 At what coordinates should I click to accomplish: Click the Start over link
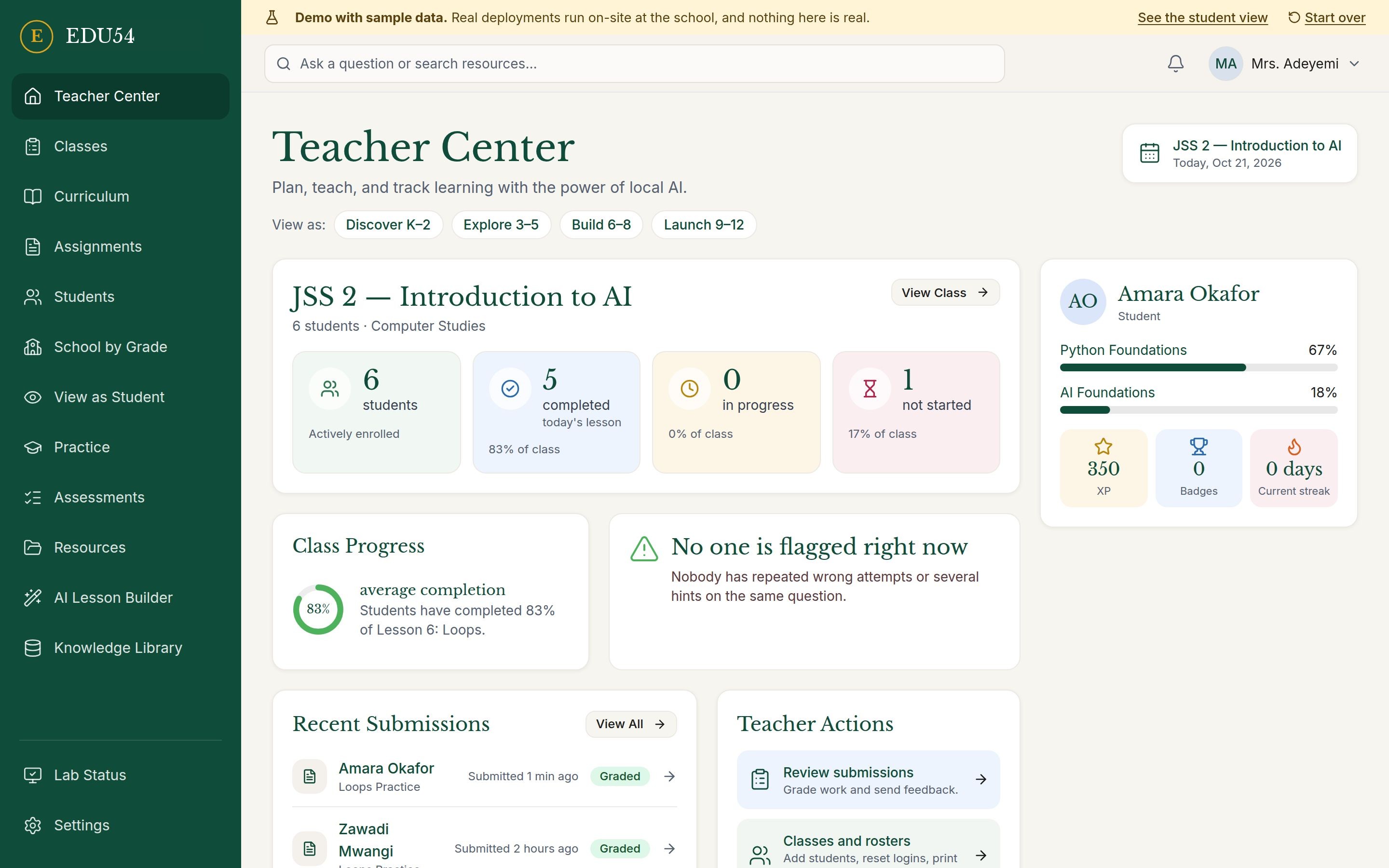[1326, 18]
